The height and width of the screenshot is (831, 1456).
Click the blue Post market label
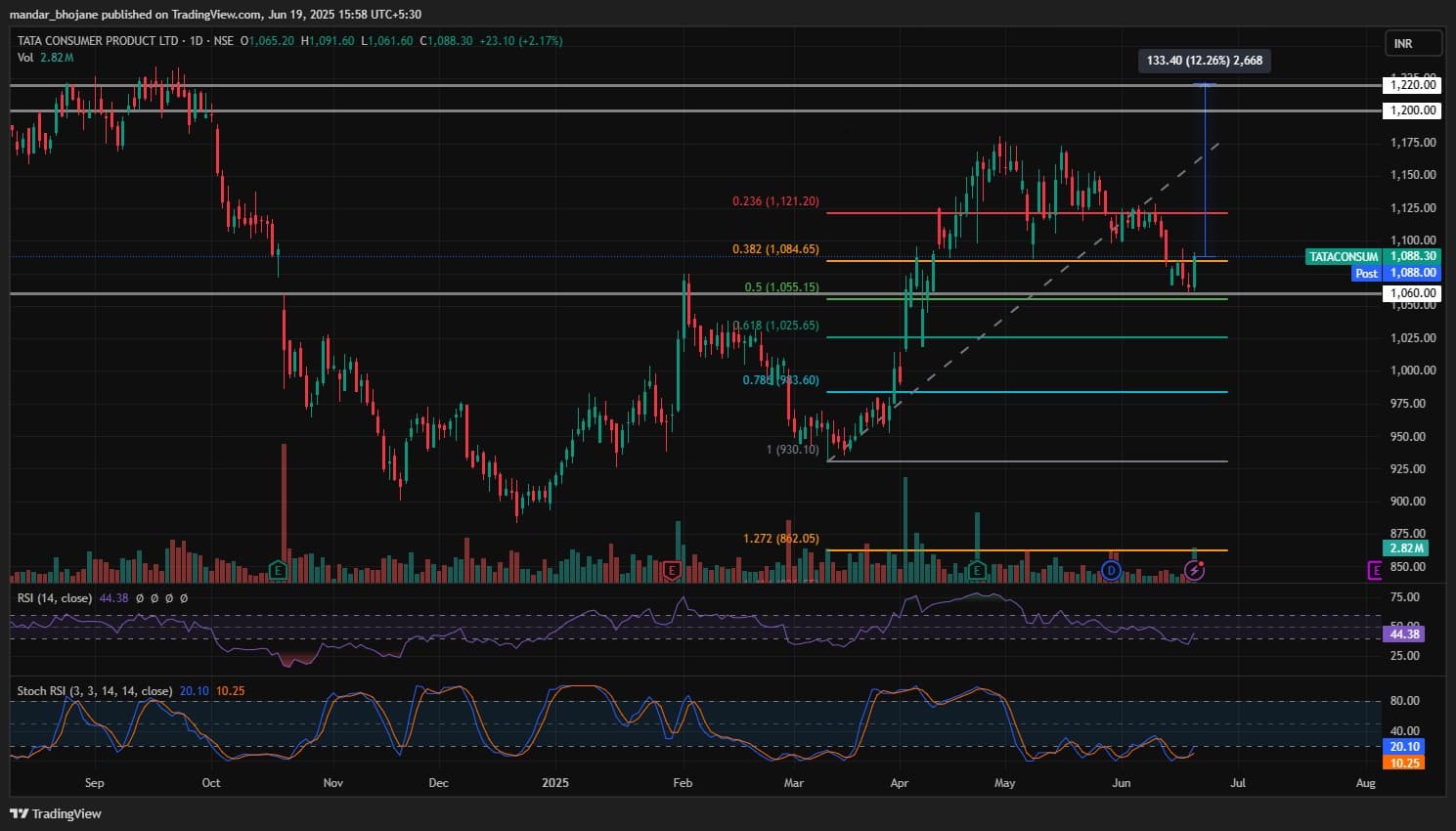[x=1366, y=273]
